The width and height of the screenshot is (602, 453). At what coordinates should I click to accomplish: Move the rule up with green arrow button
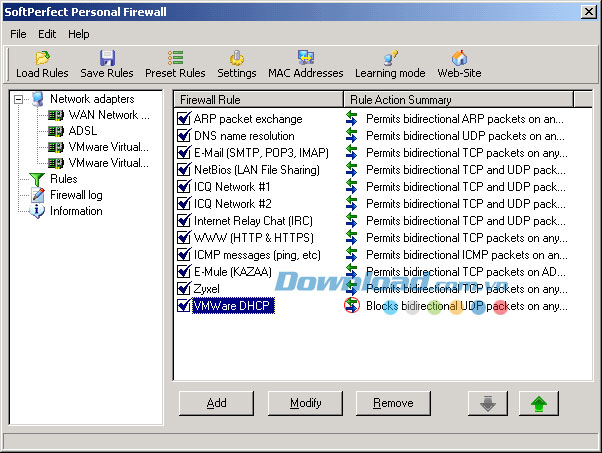[539, 403]
